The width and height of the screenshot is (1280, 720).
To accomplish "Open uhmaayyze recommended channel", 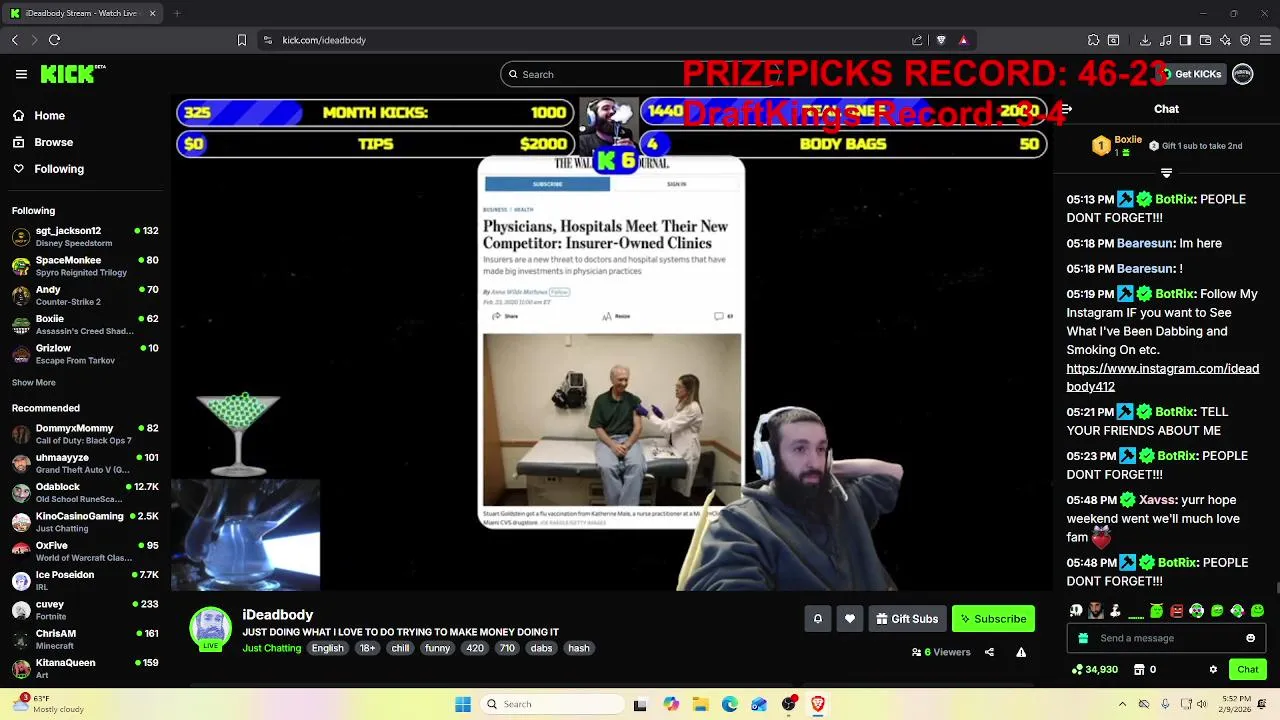I will click(x=86, y=463).
